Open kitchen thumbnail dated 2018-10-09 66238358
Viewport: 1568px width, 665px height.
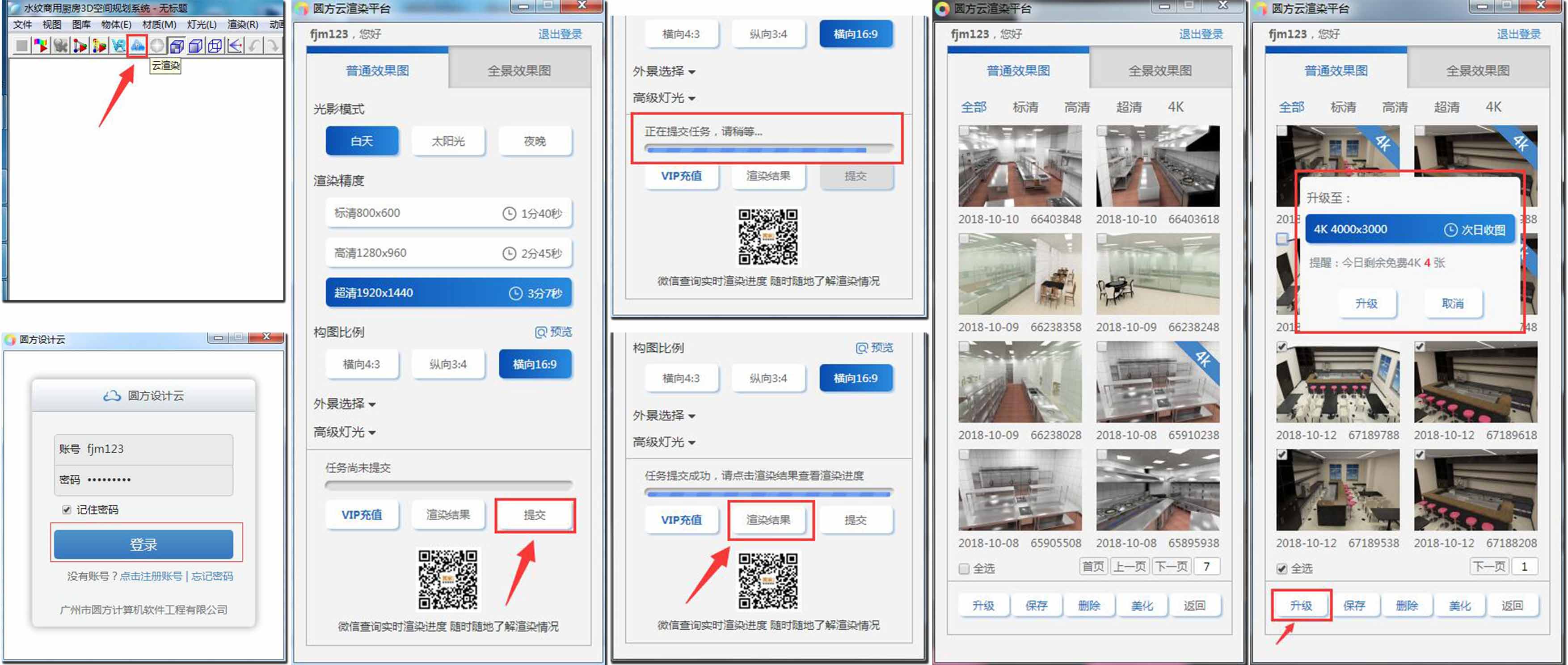[x=1020, y=274]
